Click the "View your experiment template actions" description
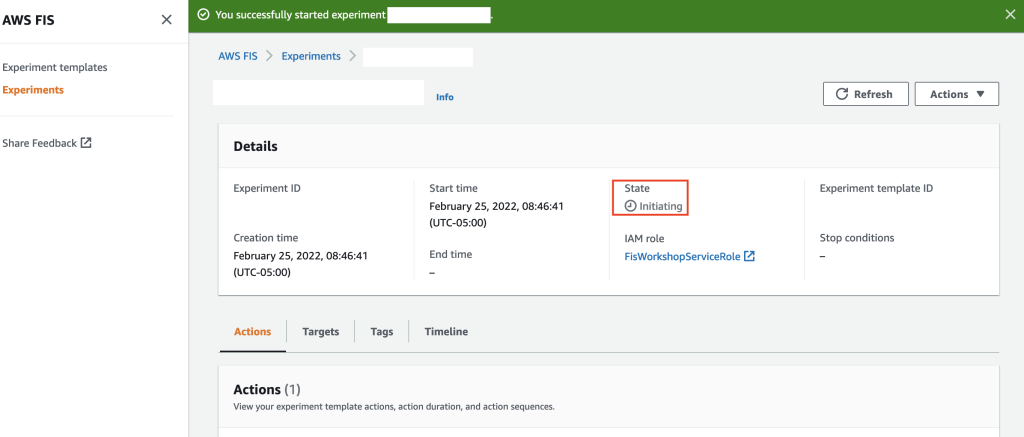 point(394,406)
